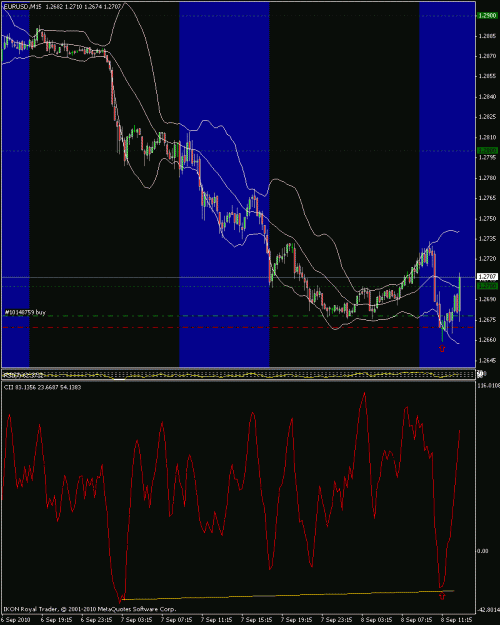Click the 1.2885 price axis label
Image resolution: width=500 pixels, height=625 pixels.
[x=487, y=36]
